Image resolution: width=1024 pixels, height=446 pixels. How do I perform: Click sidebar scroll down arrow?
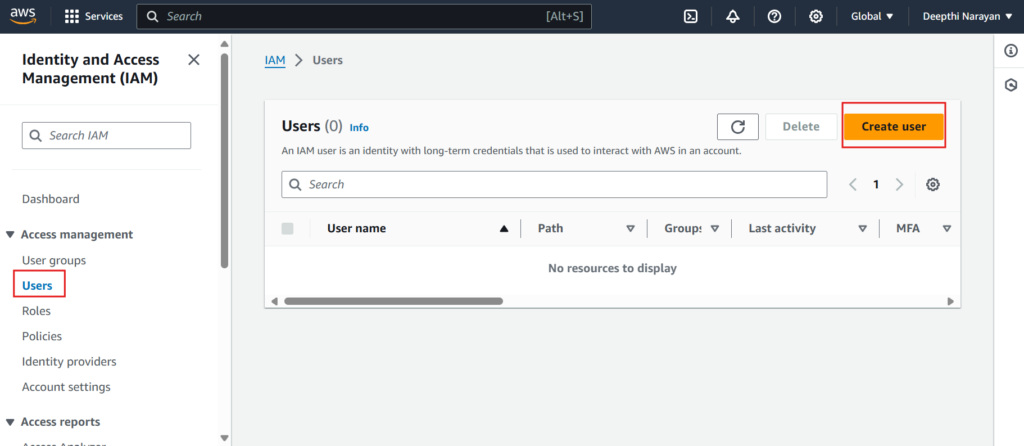tap(225, 438)
